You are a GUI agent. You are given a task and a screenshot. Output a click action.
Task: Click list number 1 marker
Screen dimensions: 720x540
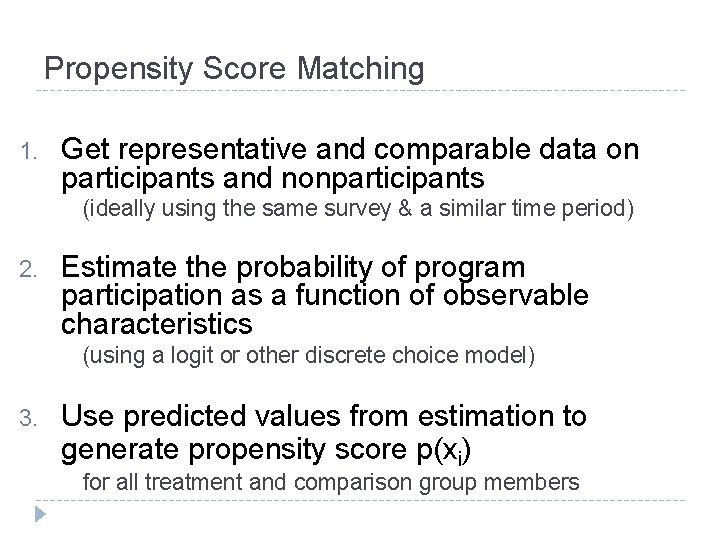[x=29, y=152]
